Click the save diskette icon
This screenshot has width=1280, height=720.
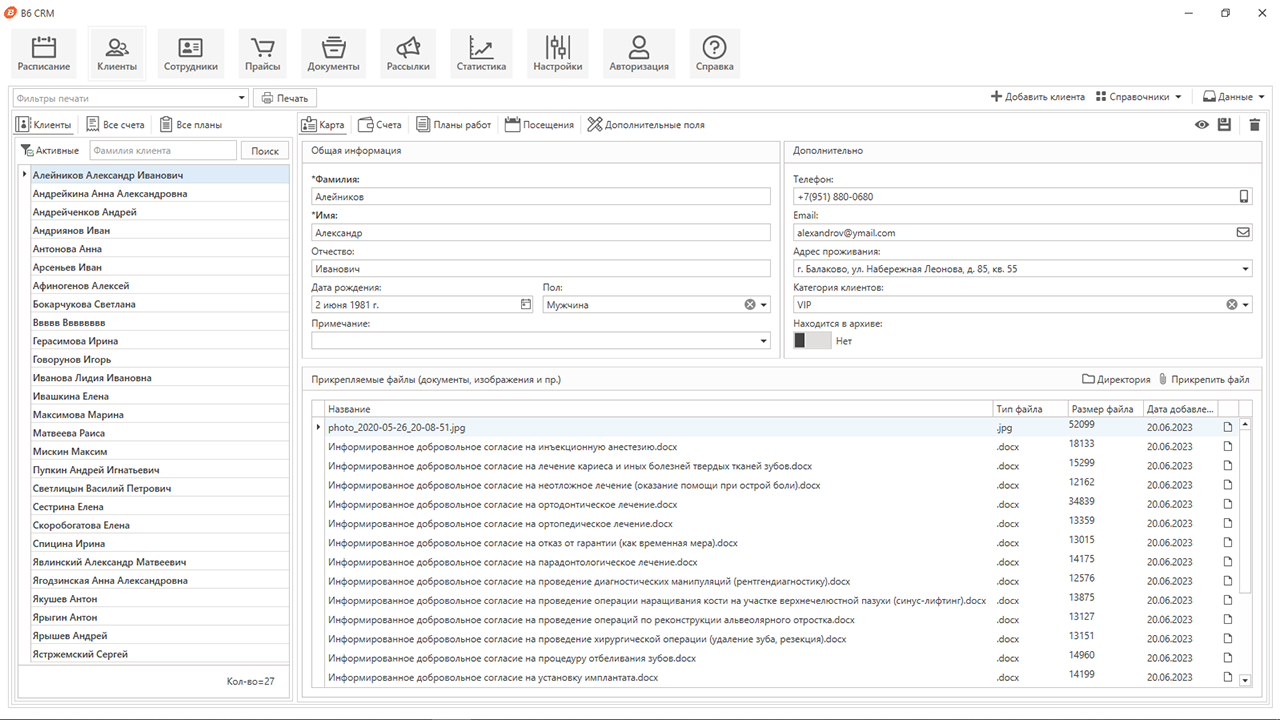pyautogui.click(x=1224, y=125)
